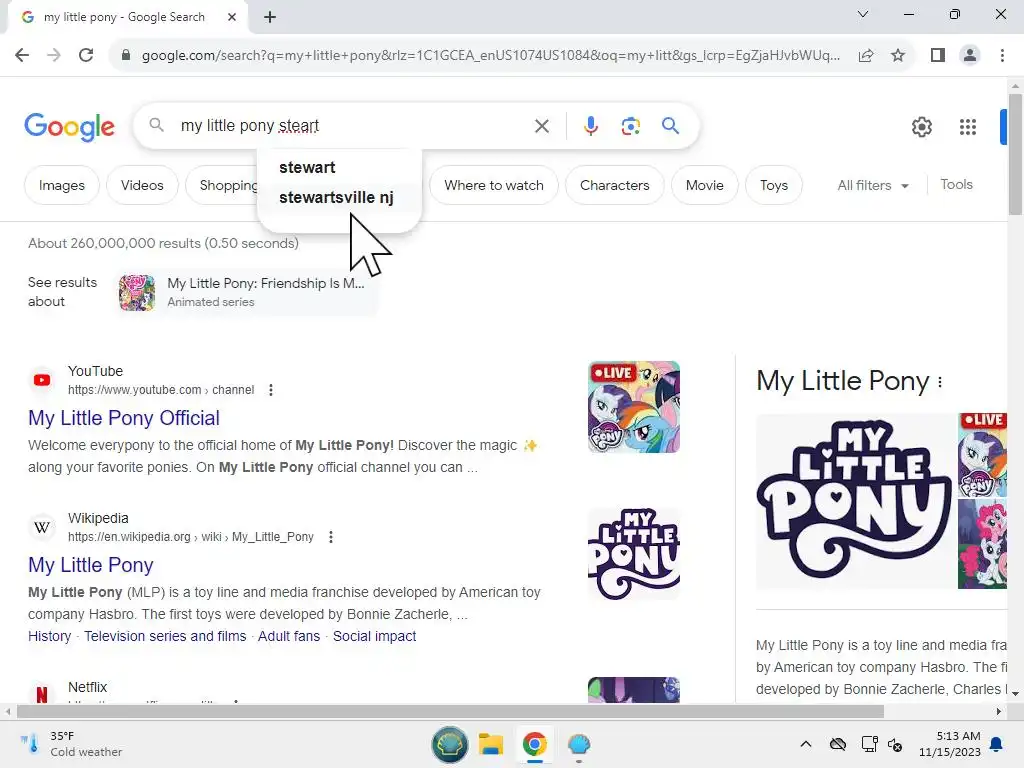The image size is (1024, 768).
Task: View site information lock icon
Action: pyautogui.click(x=126, y=56)
